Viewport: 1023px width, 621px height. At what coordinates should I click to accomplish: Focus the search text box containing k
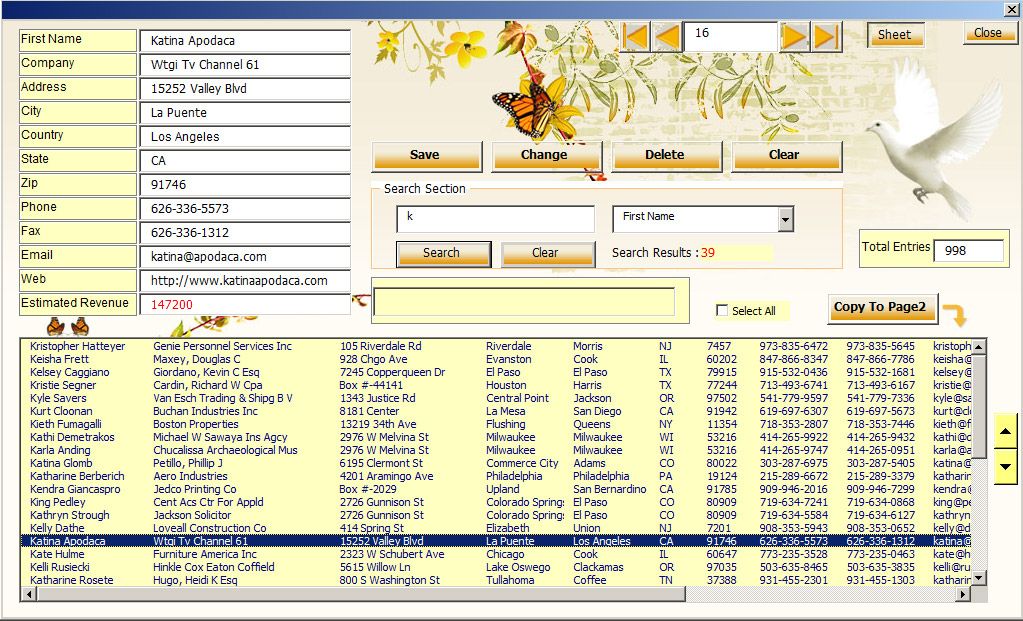tap(495, 219)
